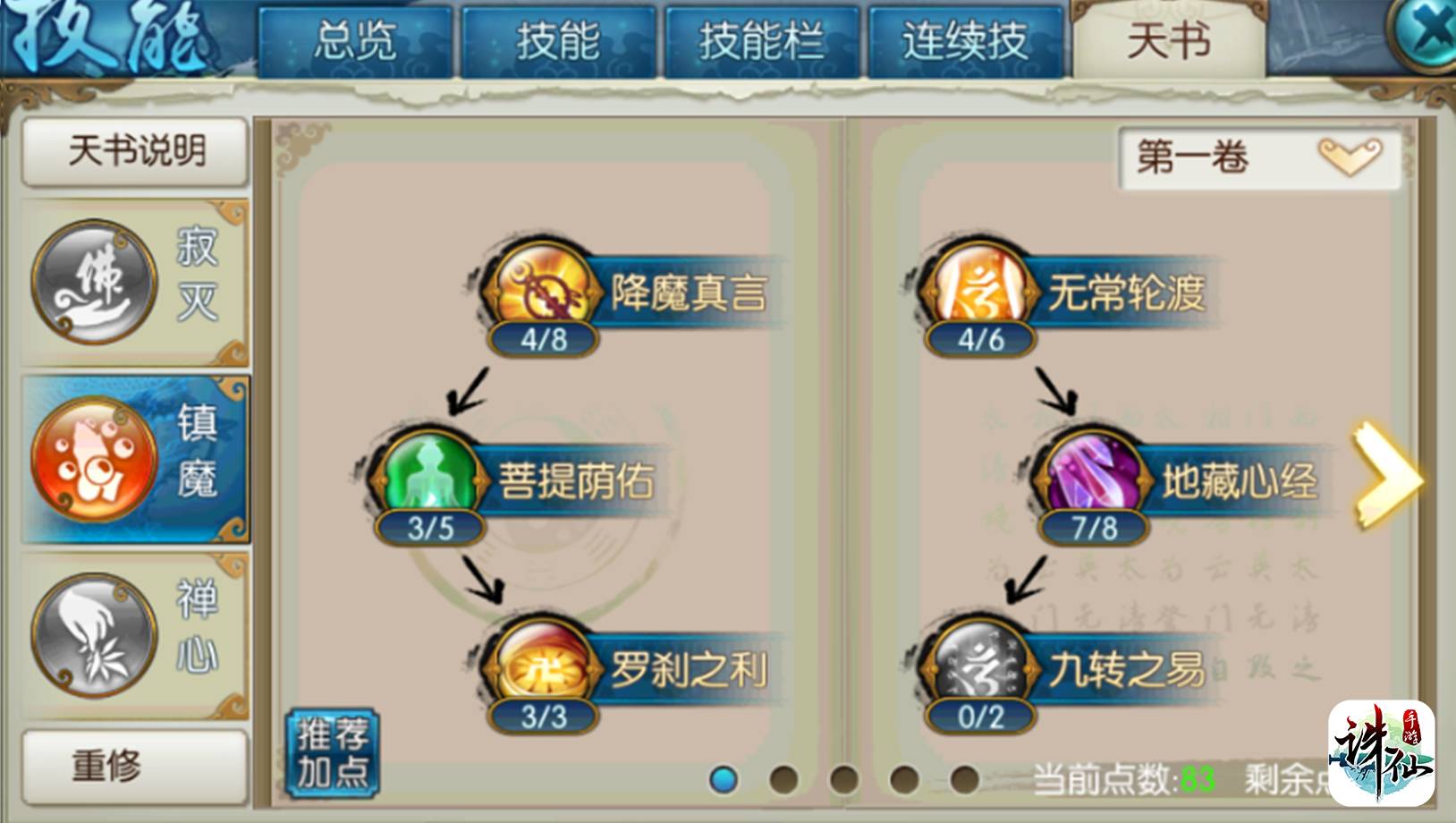Click the 重修 reset button

(x=134, y=767)
